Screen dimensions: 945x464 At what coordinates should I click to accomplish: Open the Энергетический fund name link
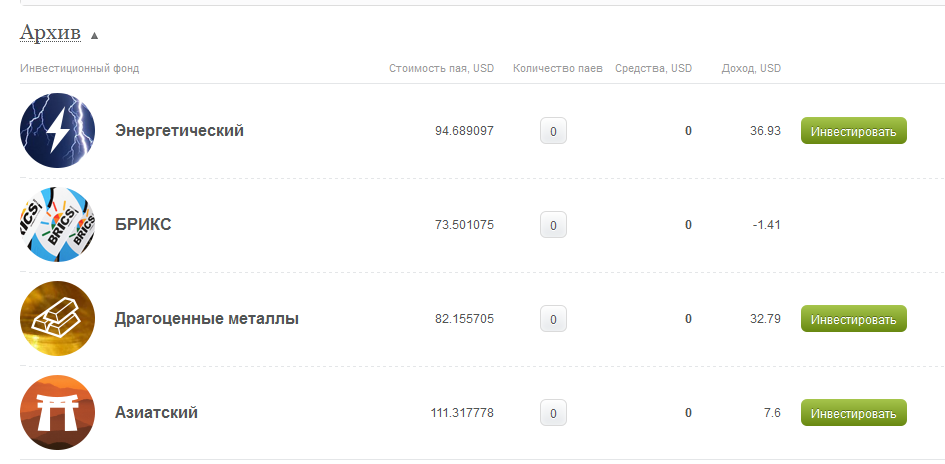click(x=180, y=131)
